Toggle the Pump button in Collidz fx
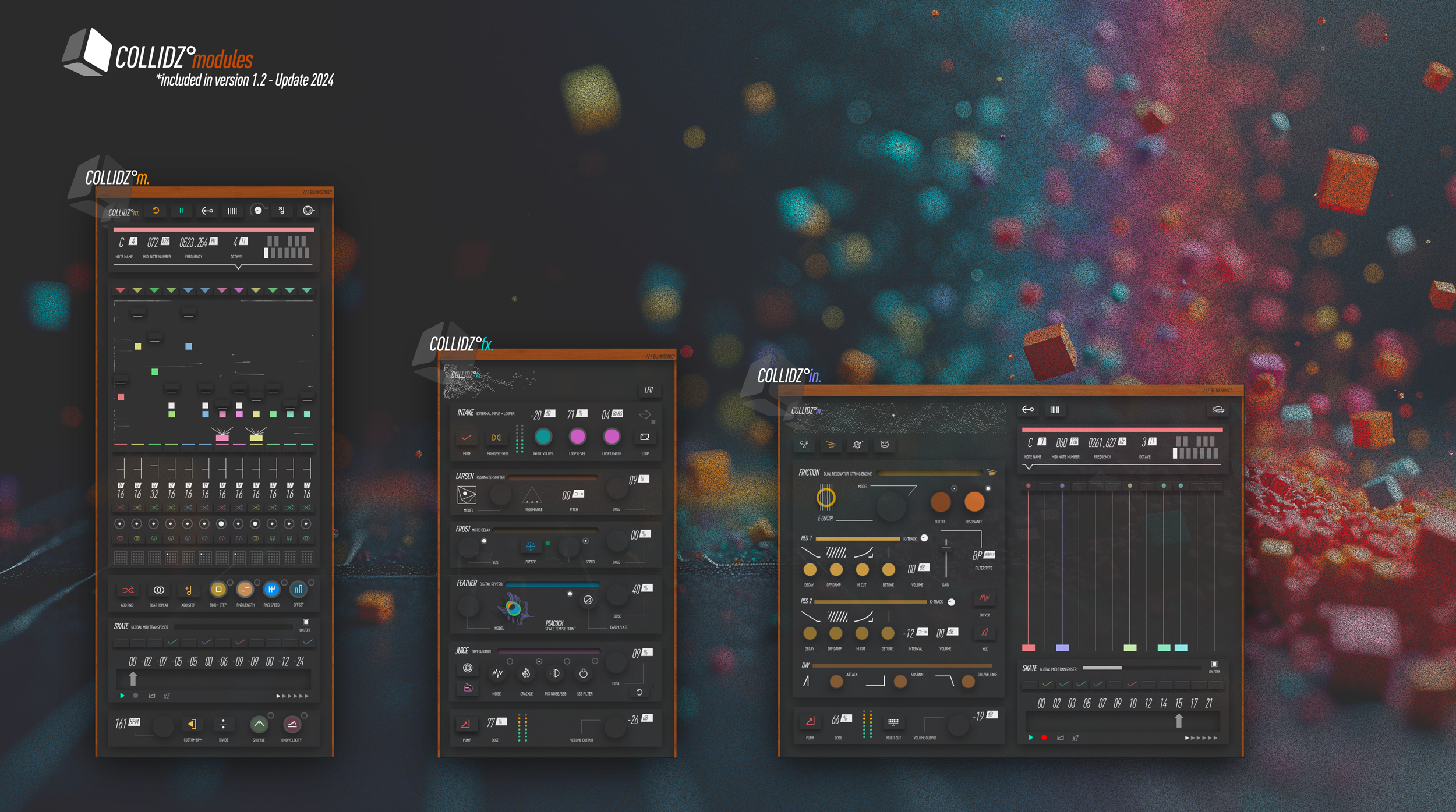Image resolution: width=1456 pixels, height=812 pixels. (466, 725)
